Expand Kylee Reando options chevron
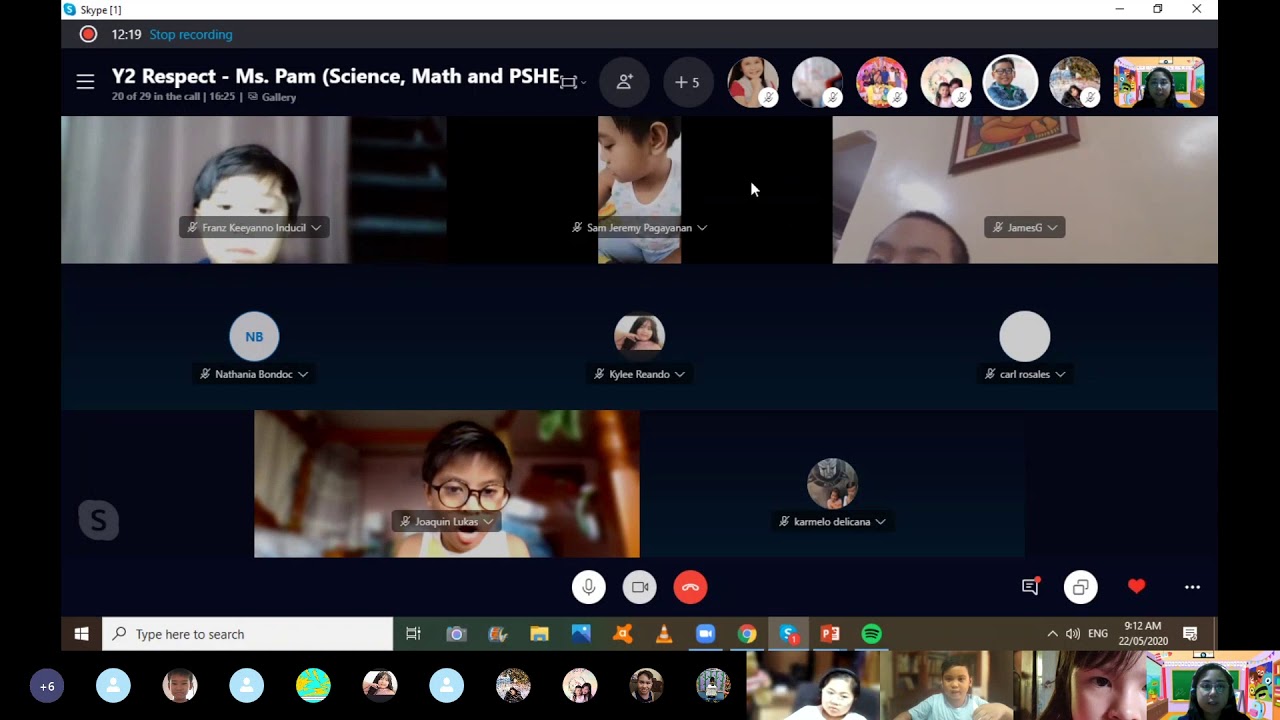 click(679, 374)
